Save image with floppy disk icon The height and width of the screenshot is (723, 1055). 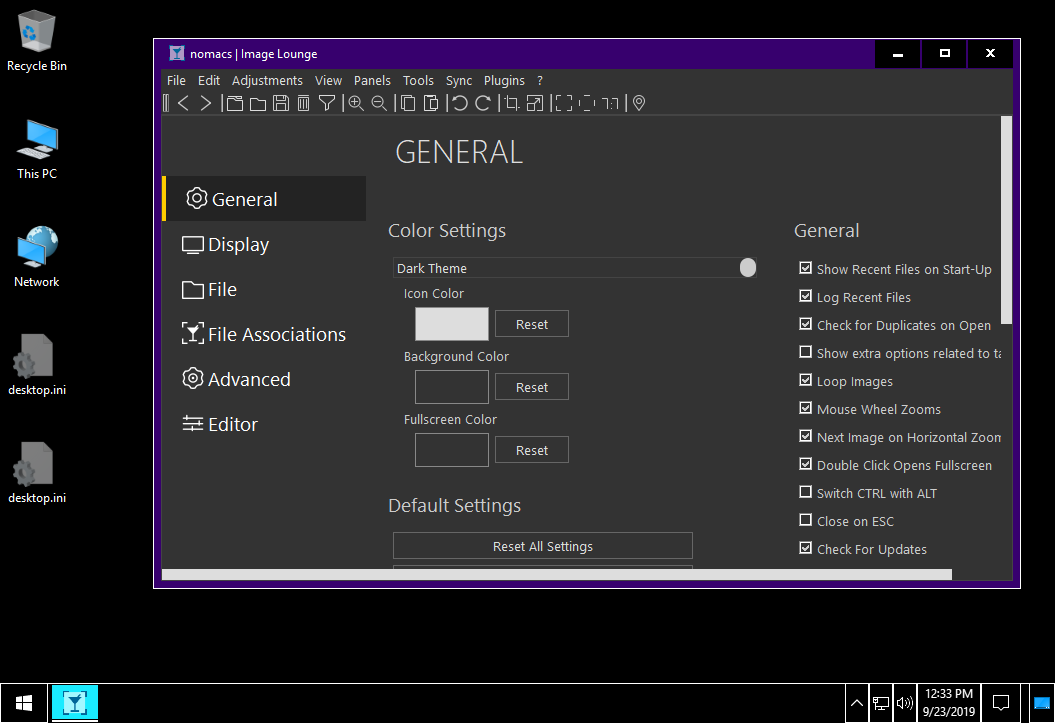click(x=281, y=103)
